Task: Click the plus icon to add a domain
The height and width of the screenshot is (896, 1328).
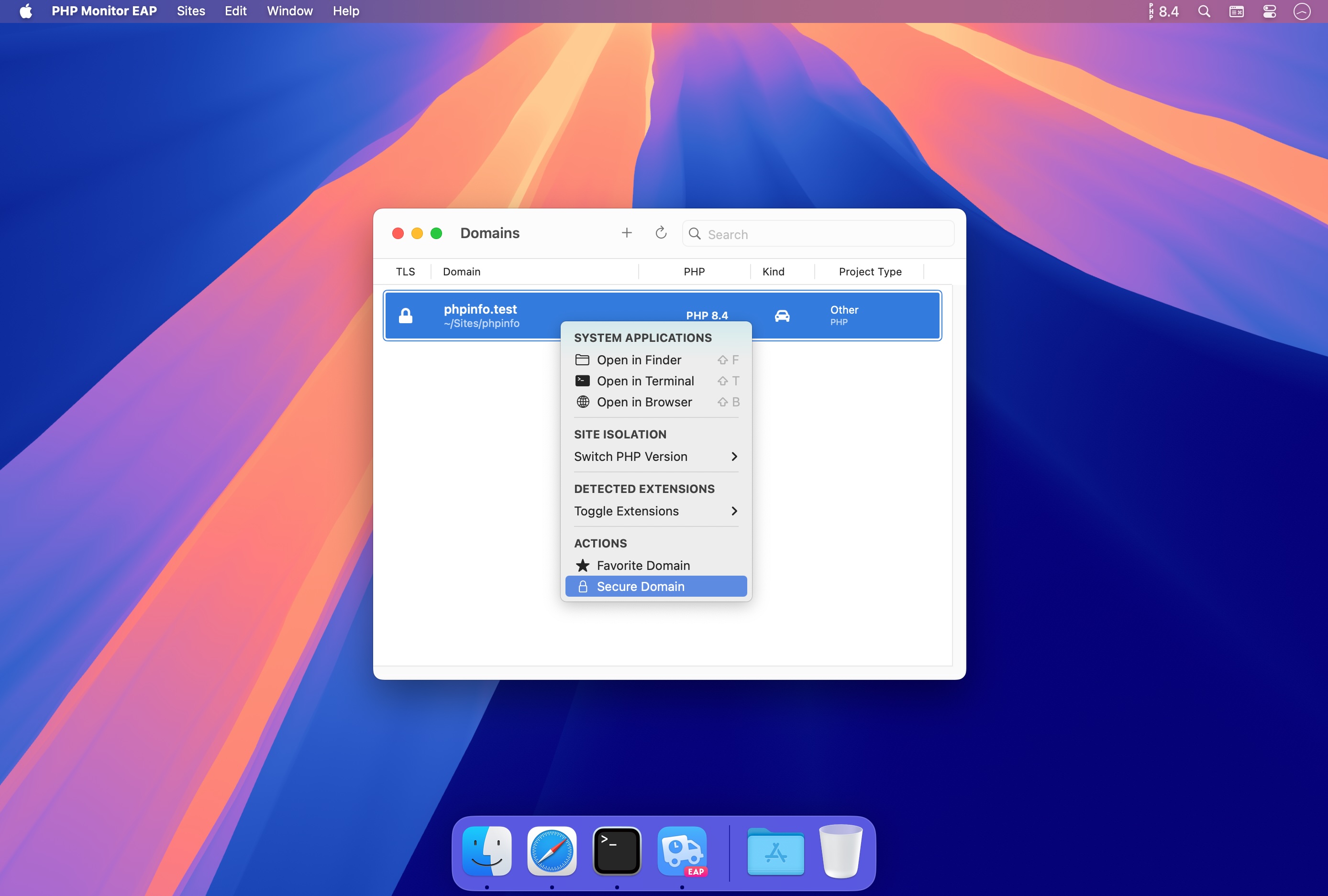Action: pos(626,233)
